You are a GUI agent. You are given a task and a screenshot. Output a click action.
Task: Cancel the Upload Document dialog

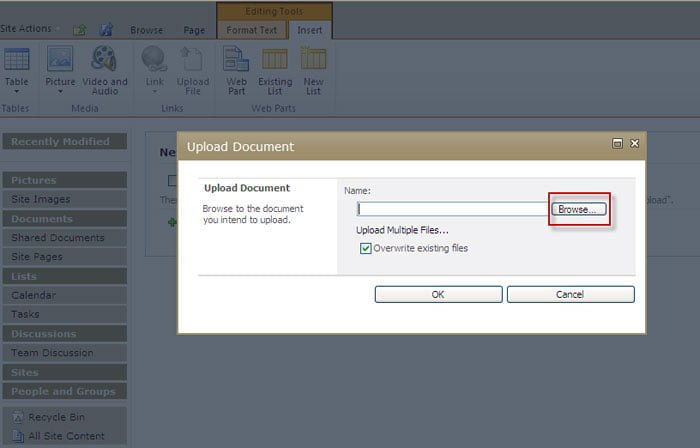[571, 295]
